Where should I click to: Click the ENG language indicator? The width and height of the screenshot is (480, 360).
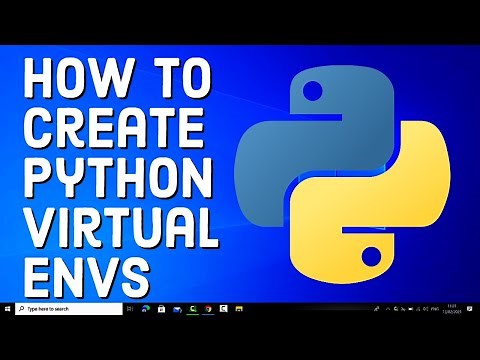[x=435, y=309]
